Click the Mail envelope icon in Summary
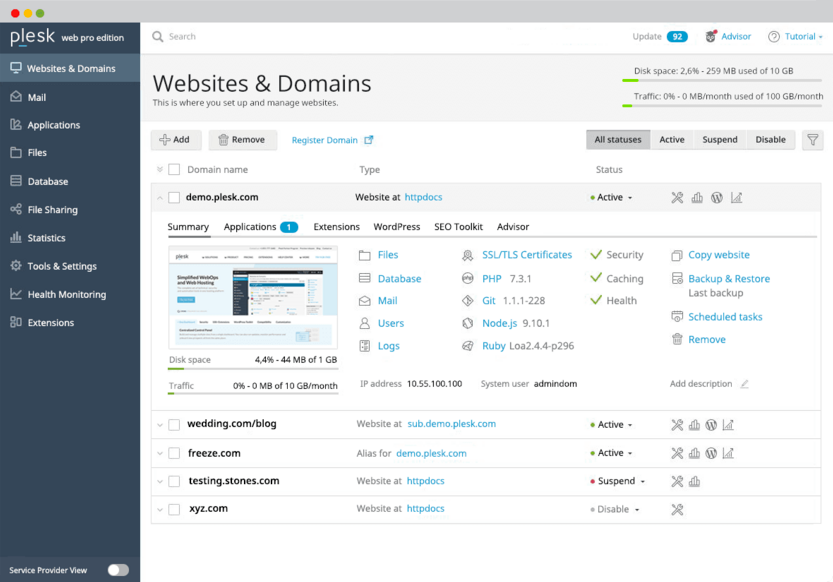833x582 pixels. 364,301
